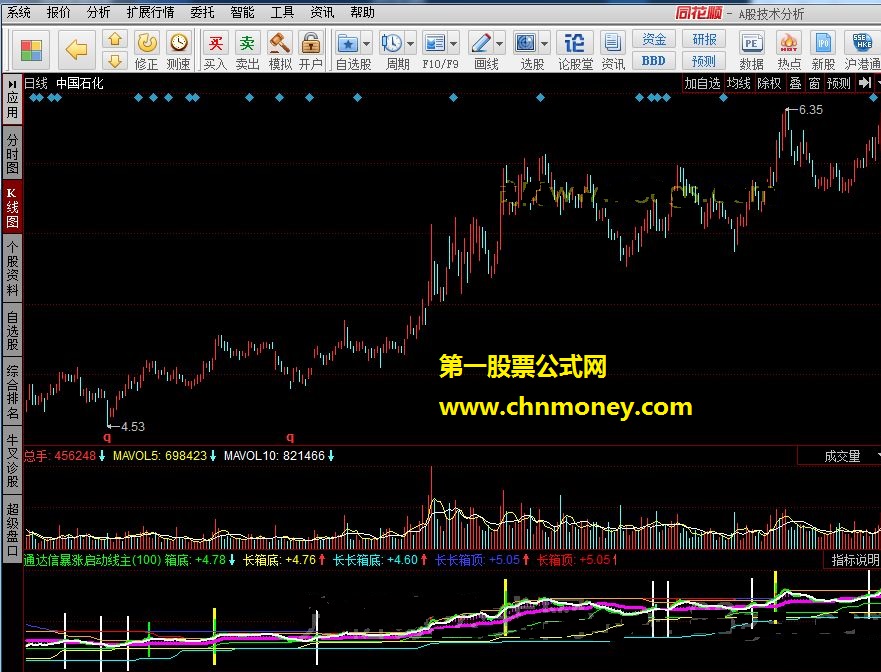
Task: Open the 资讯 news toolbar icon
Action: pos(612,51)
